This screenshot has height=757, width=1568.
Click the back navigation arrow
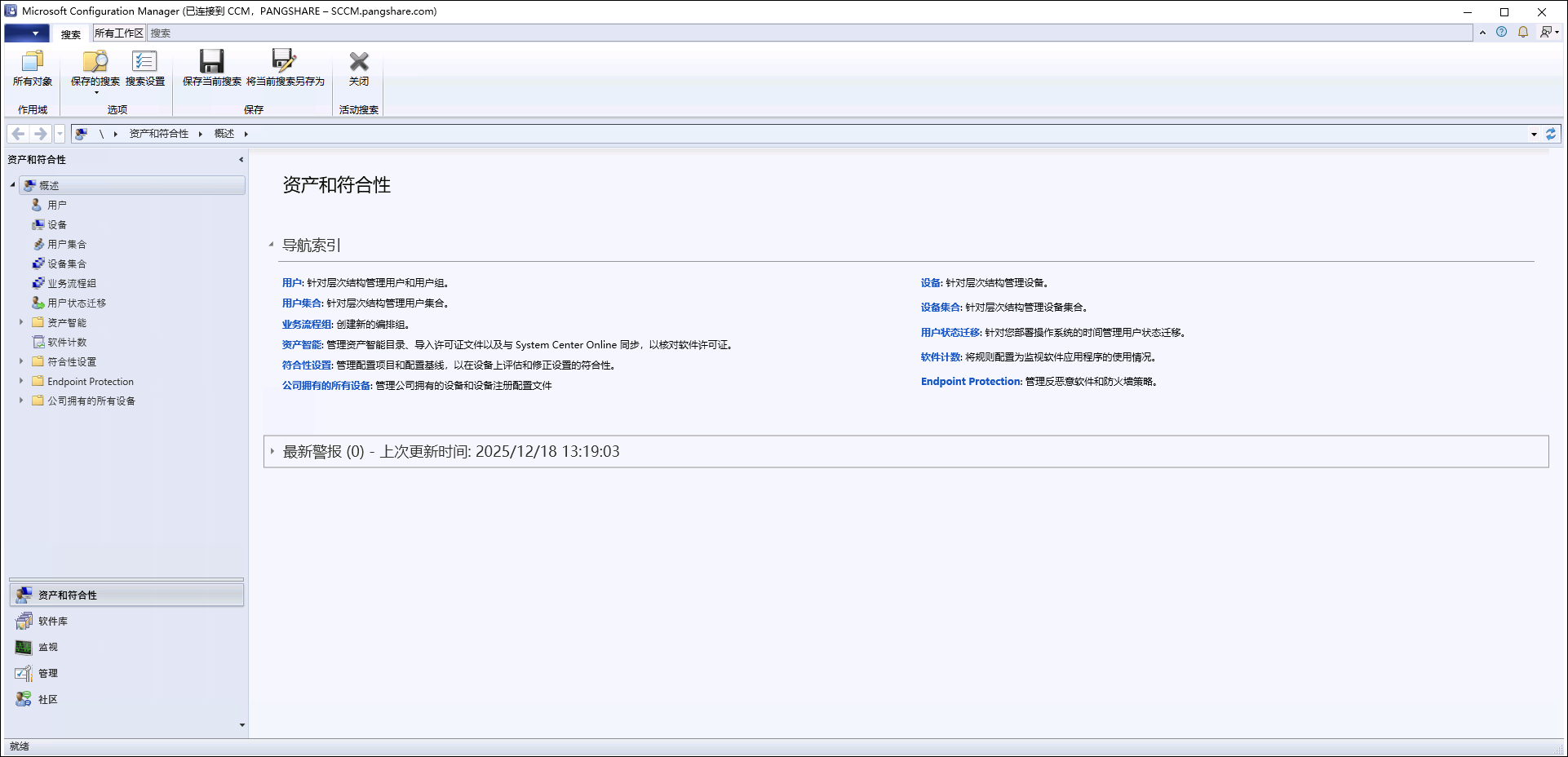point(18,134)
